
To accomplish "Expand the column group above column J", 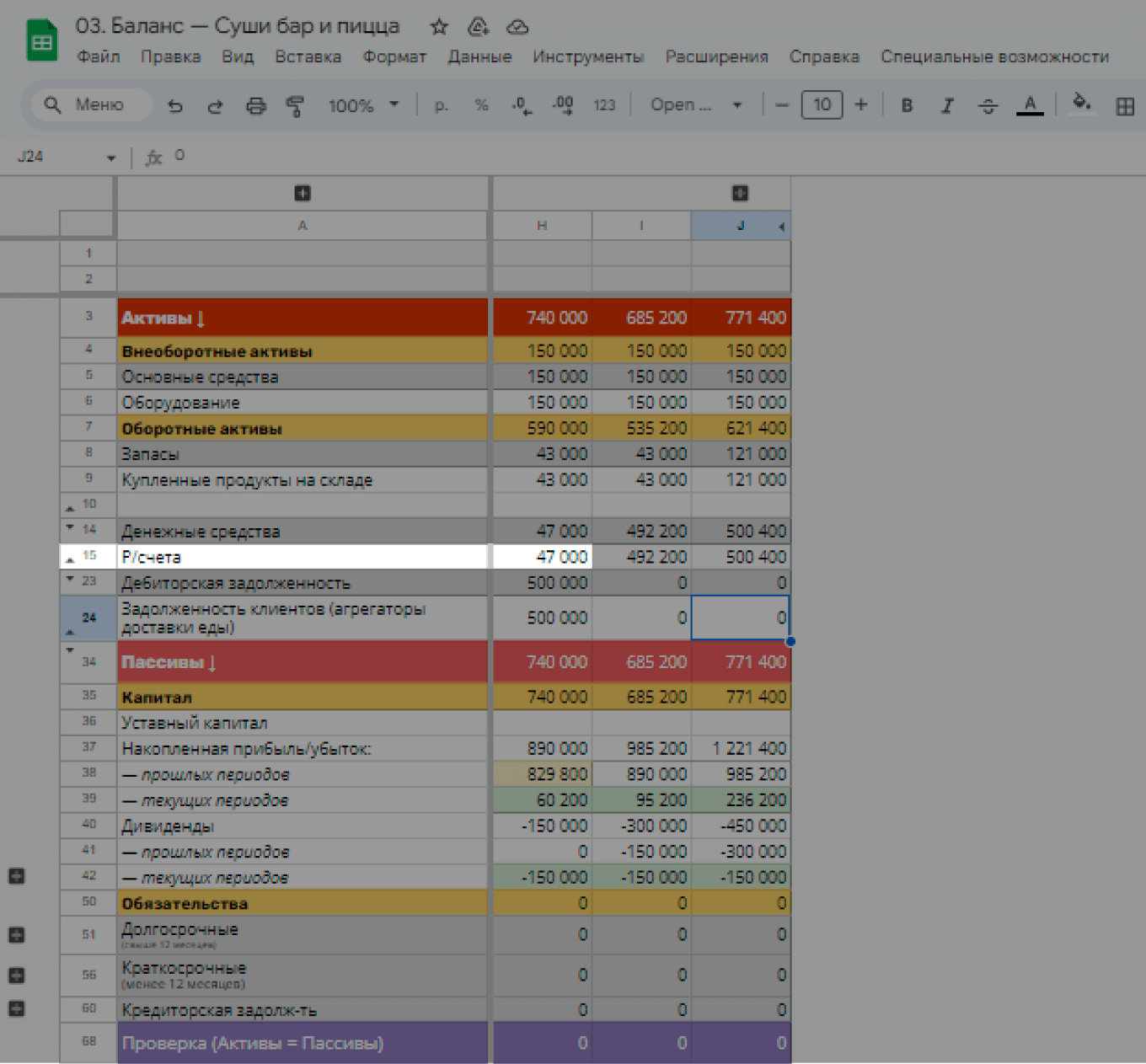I will [x=740, y=193].
